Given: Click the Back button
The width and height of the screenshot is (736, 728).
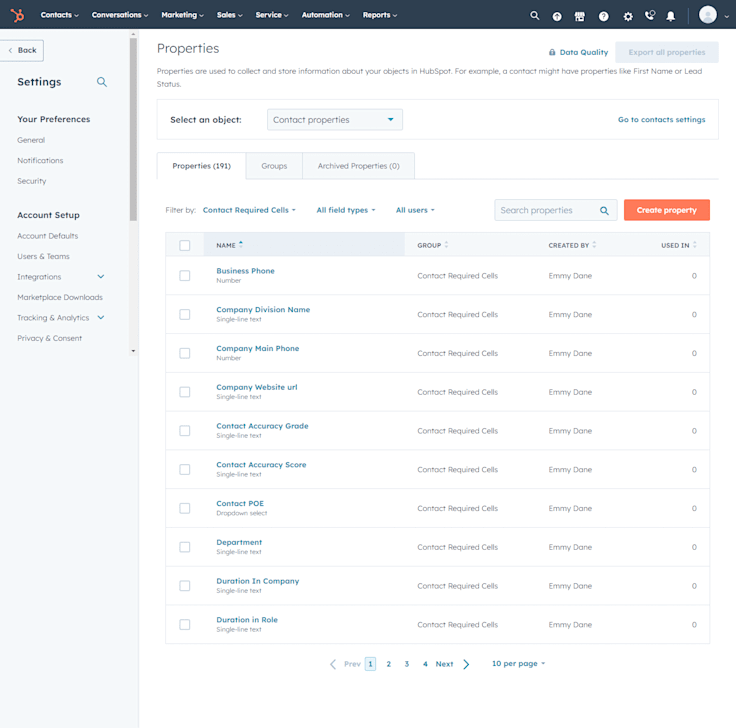Looking at the screenshot, I should pyautogui.click(x=22, y=50).
